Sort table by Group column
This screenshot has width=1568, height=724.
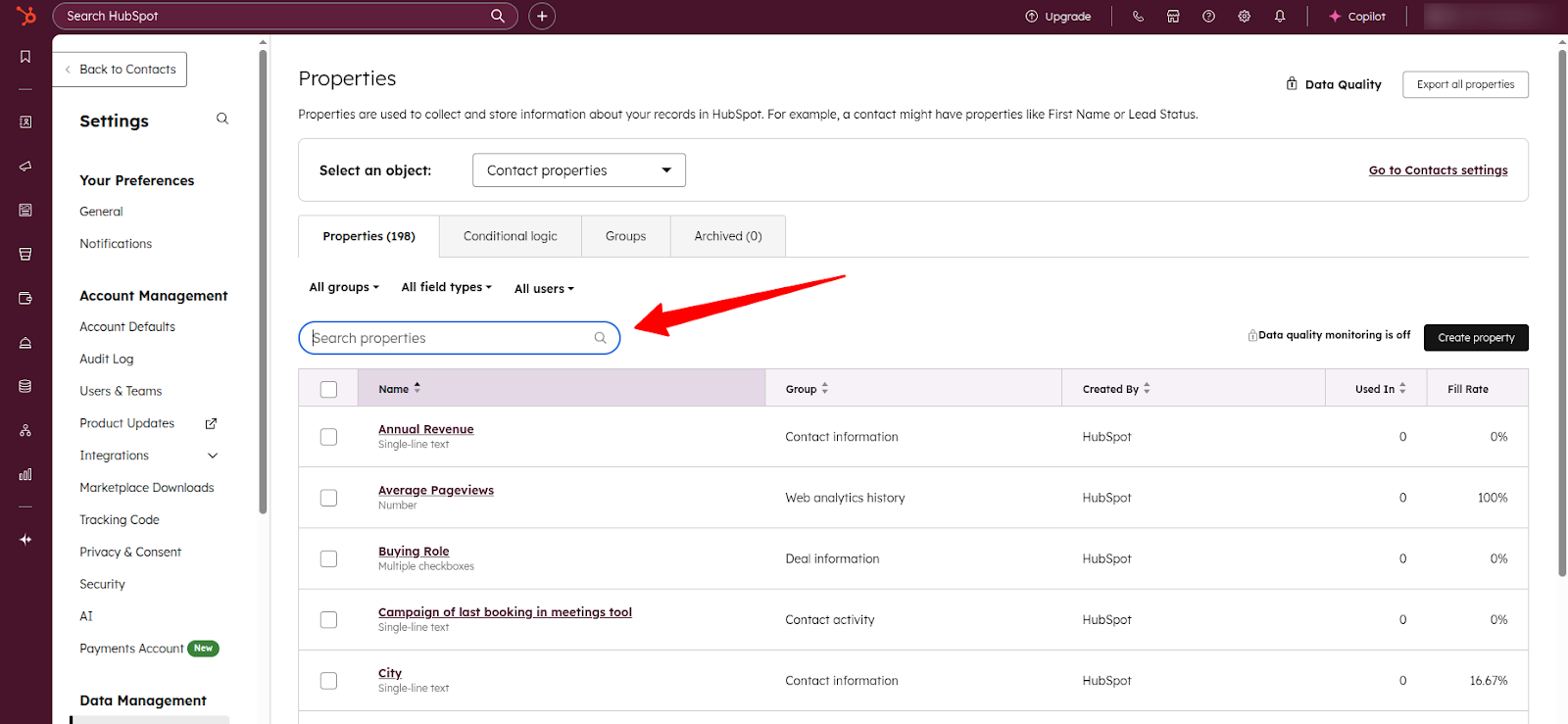pyautogui.click(x=808, y=389)
